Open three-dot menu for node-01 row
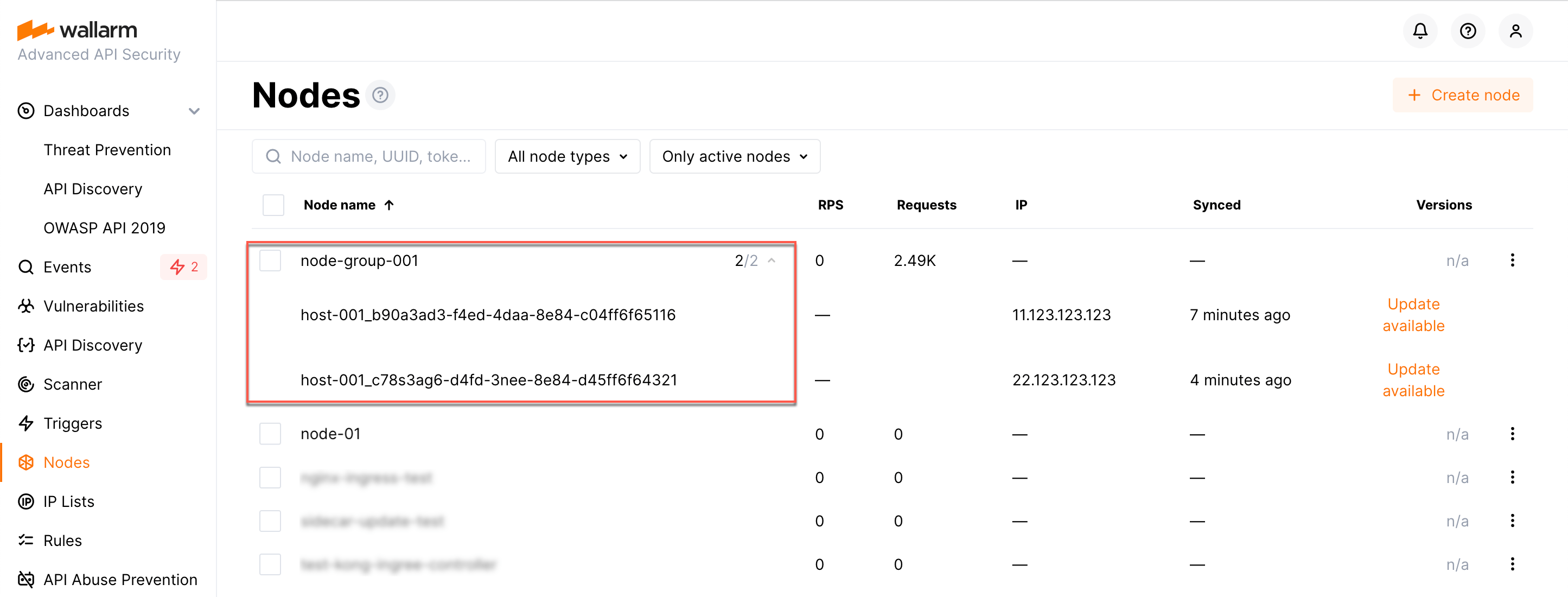Viewport: 1568px width, 597px height. [1512, 434]
